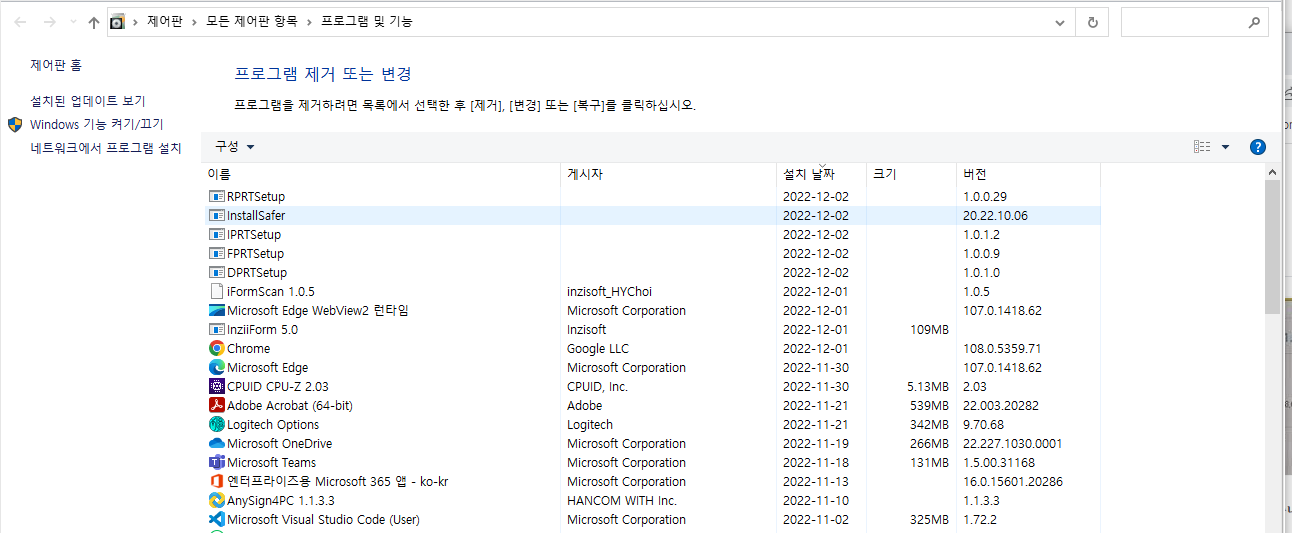Click publisher HANCOM WITH Inc.
Image resolution: width=1292 pixels, height=533 pixels.
click(622, 501)
